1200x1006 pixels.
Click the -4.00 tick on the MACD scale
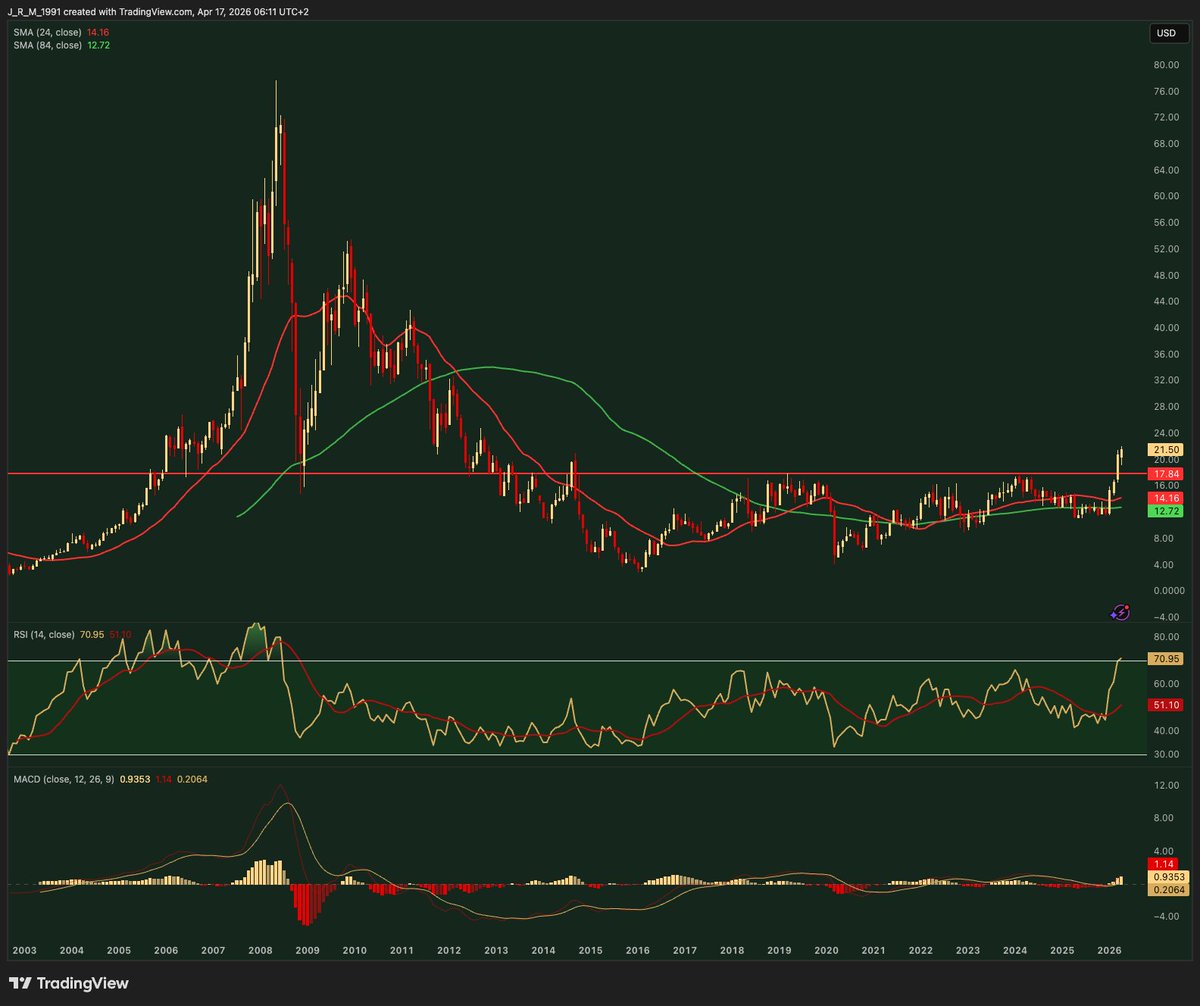click(1166, 915)
